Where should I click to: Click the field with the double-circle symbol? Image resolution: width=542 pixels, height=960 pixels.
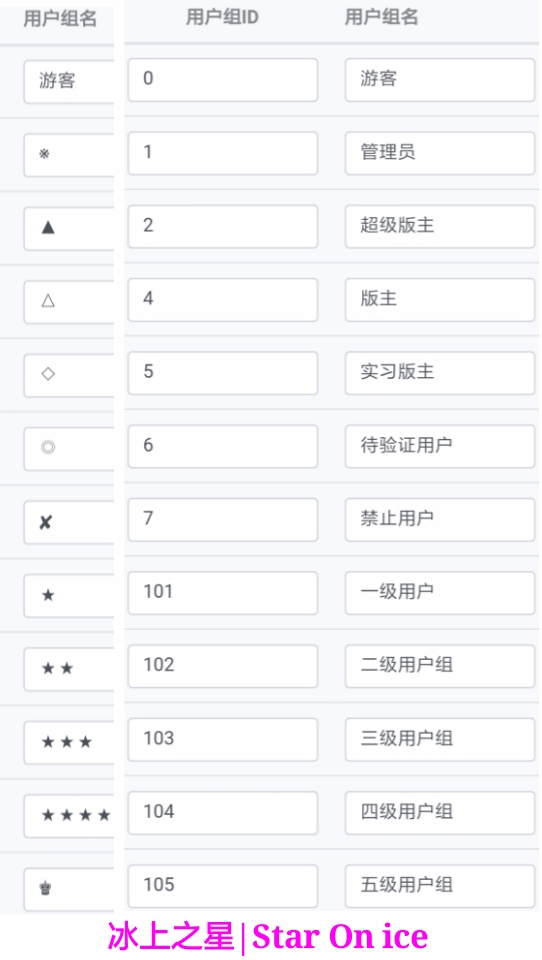69,449
